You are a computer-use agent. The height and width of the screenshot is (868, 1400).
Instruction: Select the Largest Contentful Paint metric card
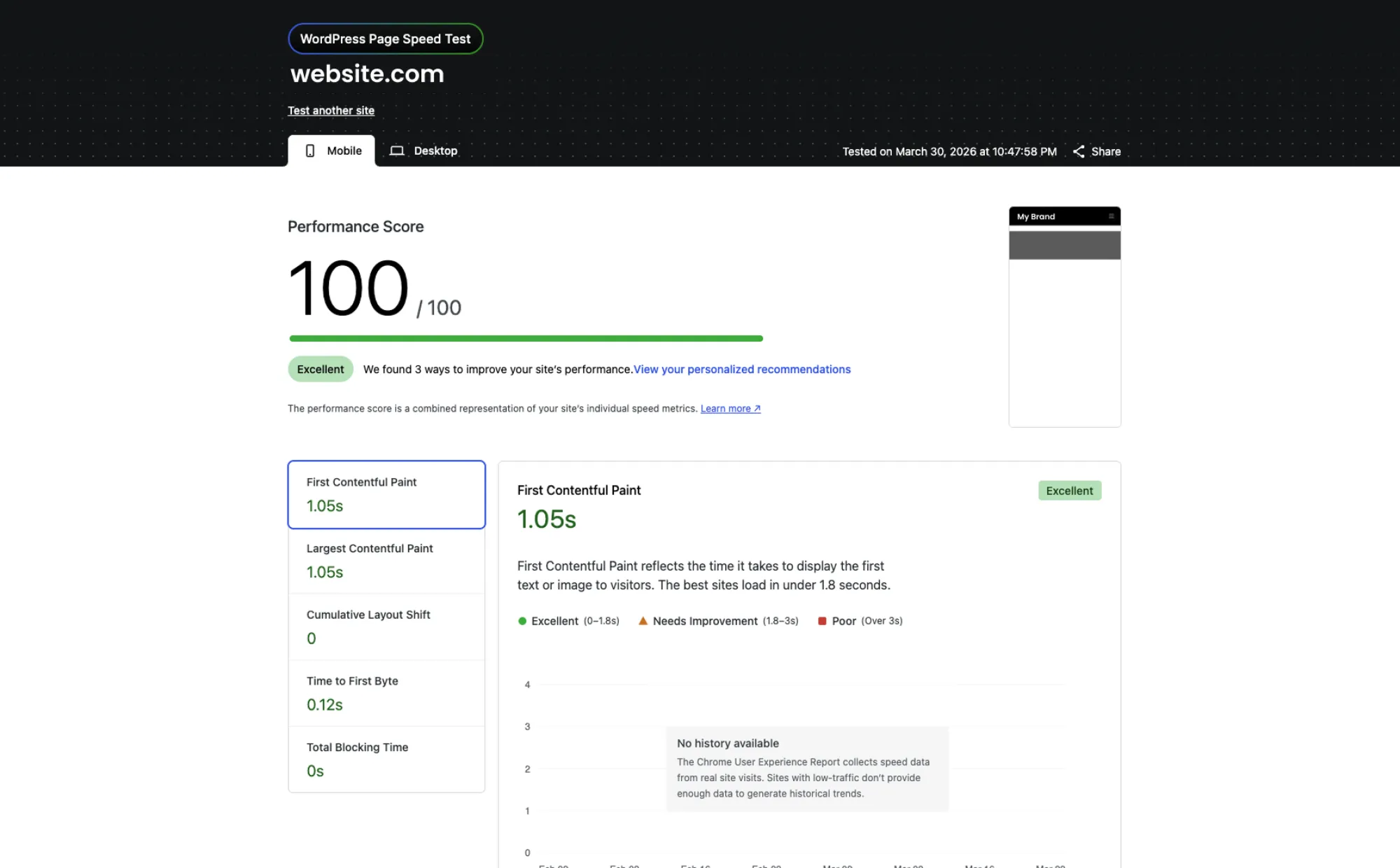pos(386,561)
